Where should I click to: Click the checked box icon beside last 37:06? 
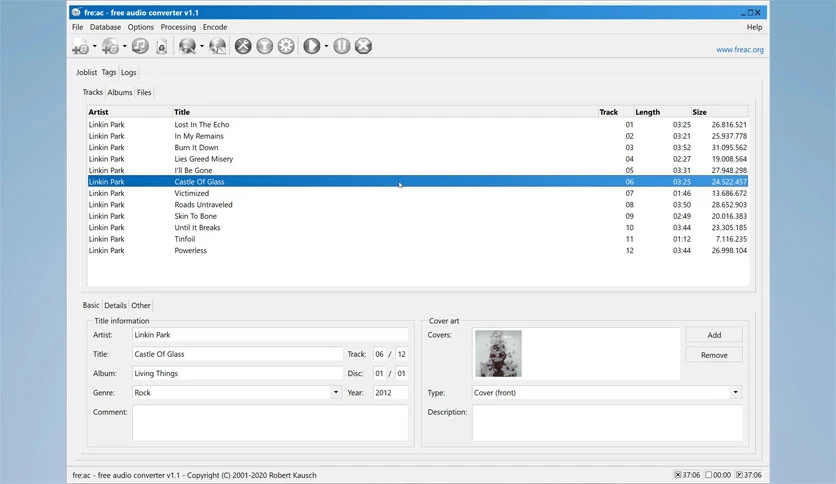coord(739,475)
